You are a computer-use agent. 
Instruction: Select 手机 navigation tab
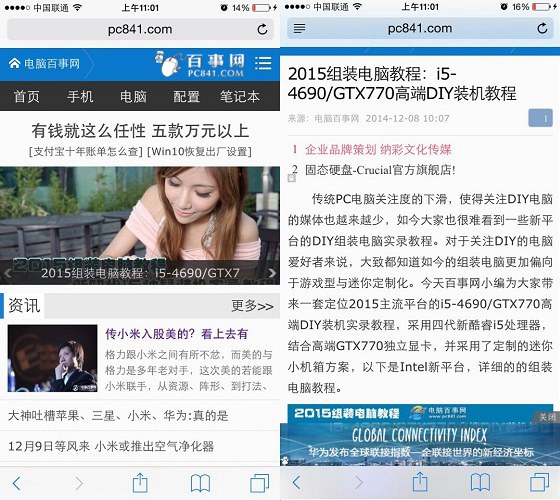coord(80,96)
